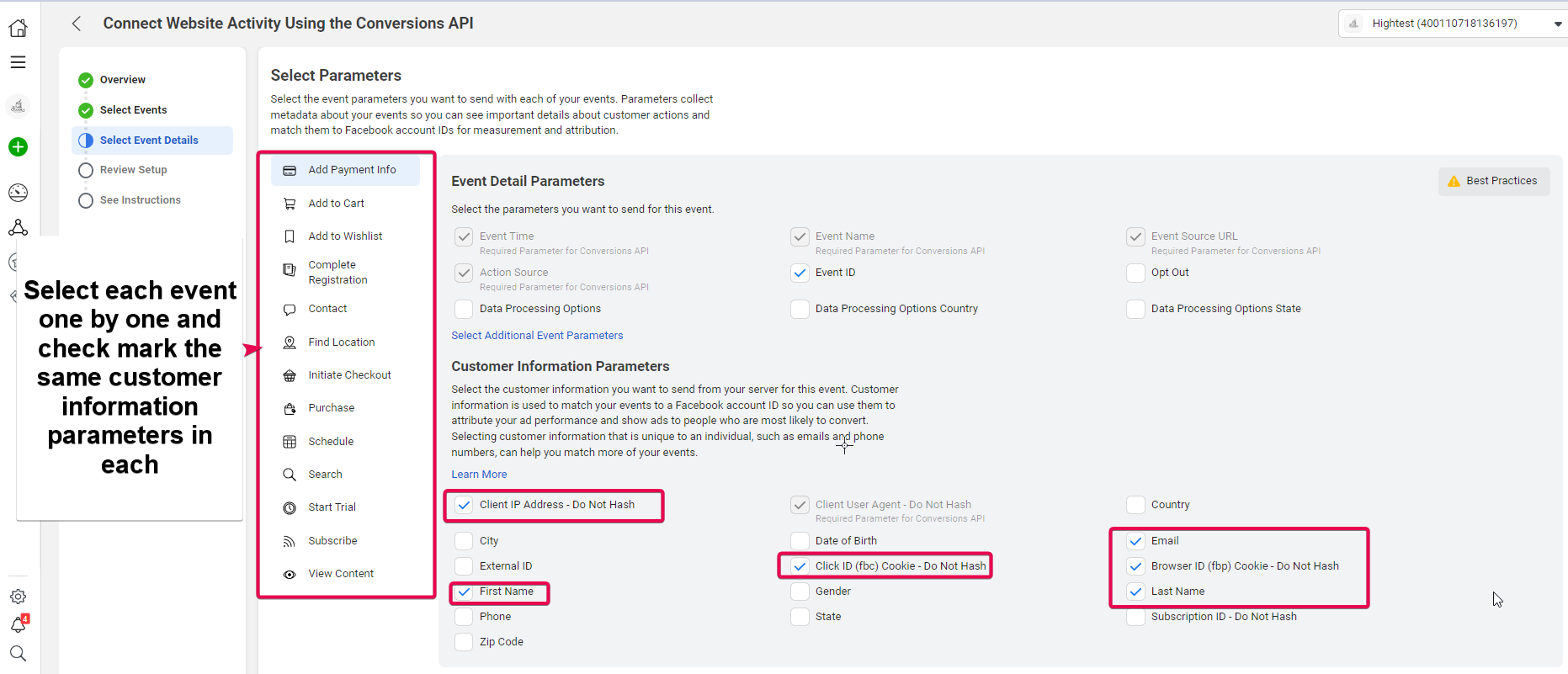Open the Learn More link
The width and height of the screenshot is (1568, 674).
479,475
